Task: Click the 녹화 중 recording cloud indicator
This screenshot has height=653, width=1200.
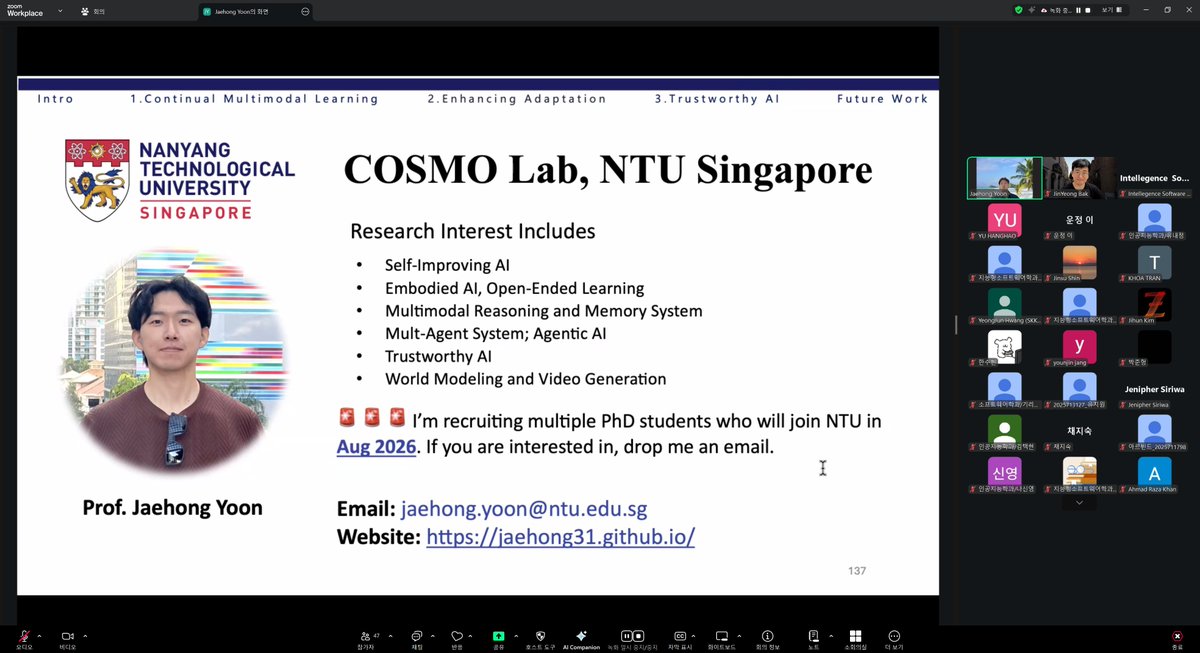Action: (x=1057, y=10)
